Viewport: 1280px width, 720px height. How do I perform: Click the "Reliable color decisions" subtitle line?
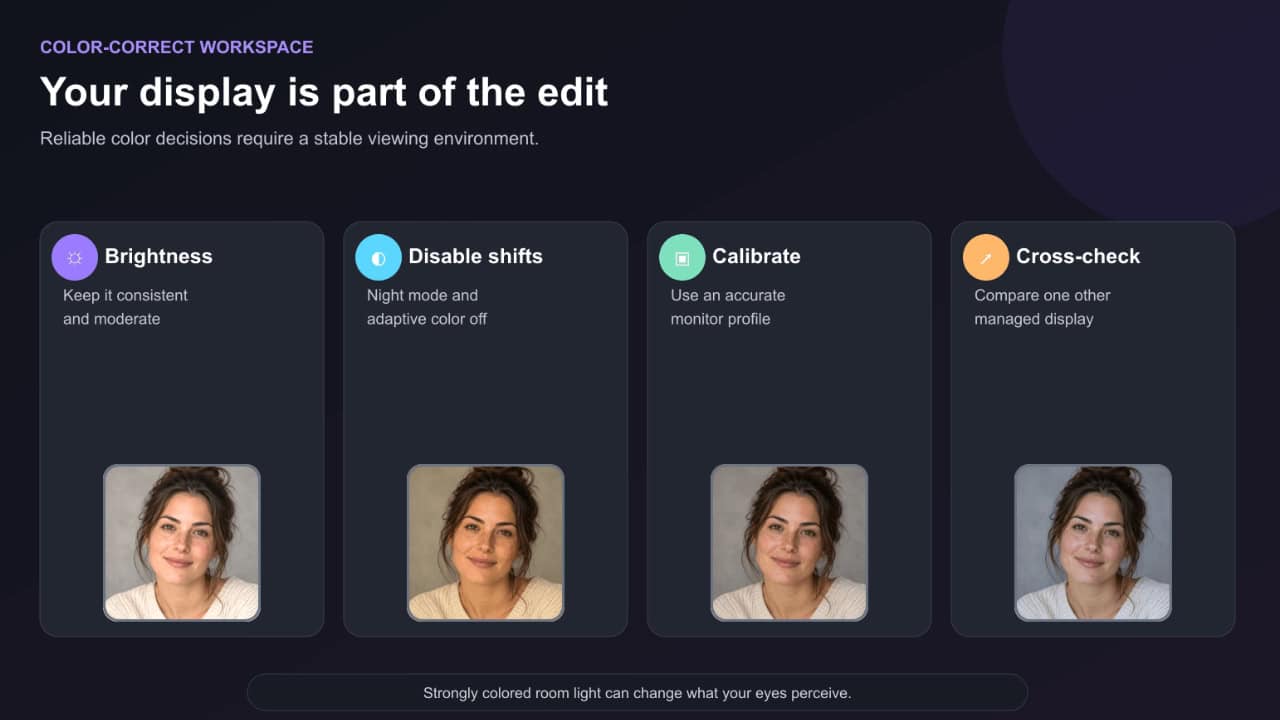[290, 138]
